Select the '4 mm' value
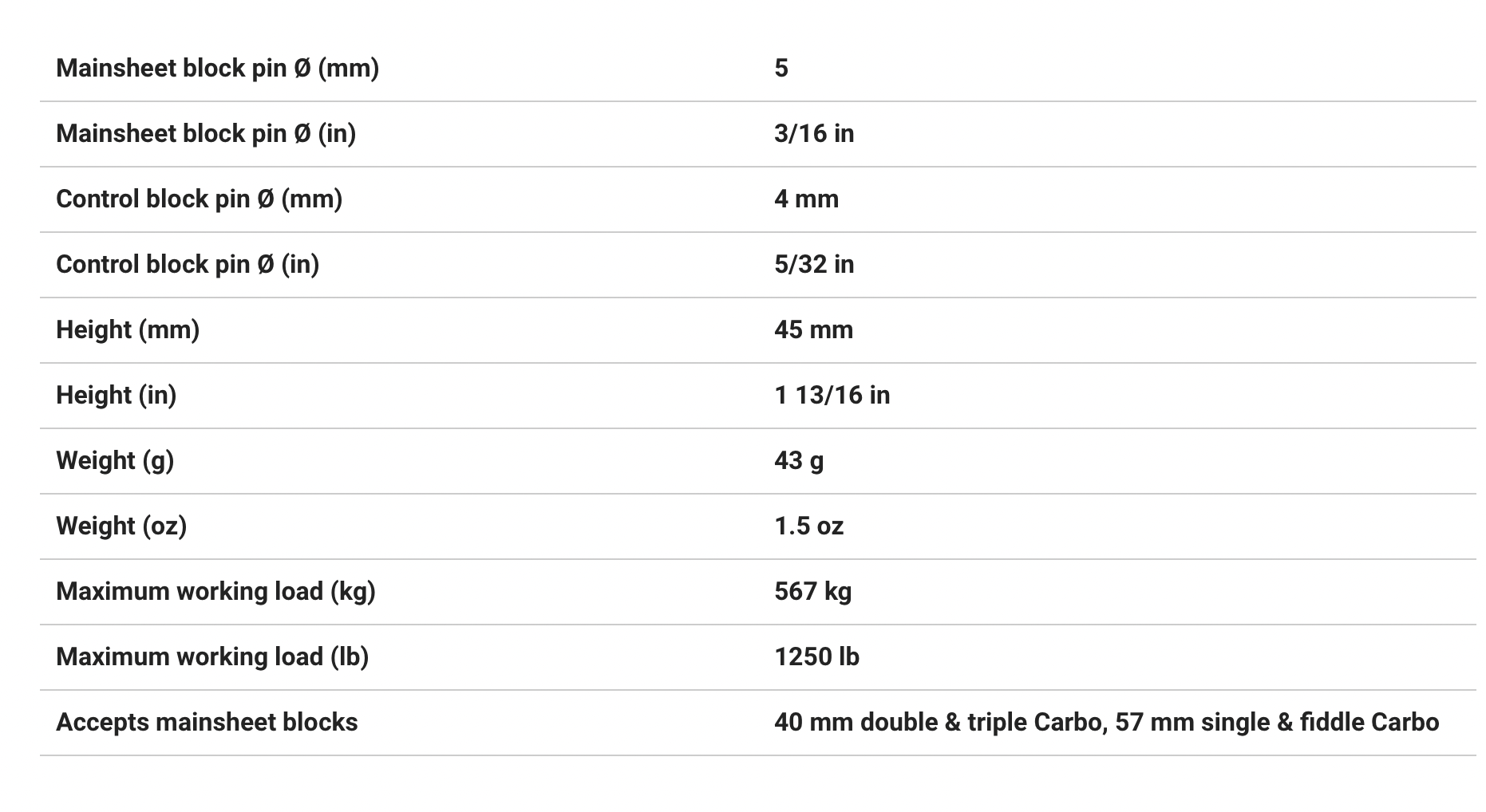 pyautogui.click(x=806, y=199)
